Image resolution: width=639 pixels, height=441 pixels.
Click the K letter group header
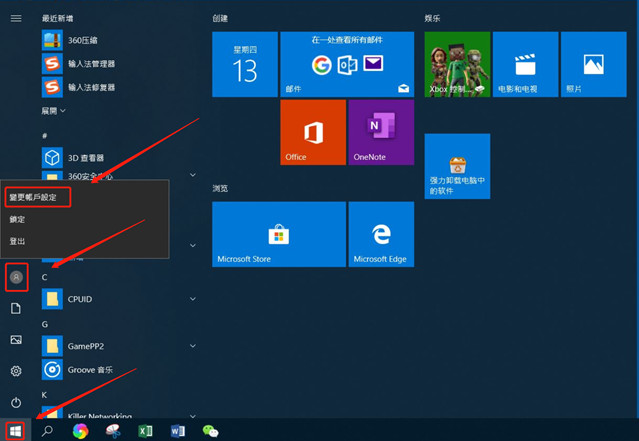tap(44, 395)
